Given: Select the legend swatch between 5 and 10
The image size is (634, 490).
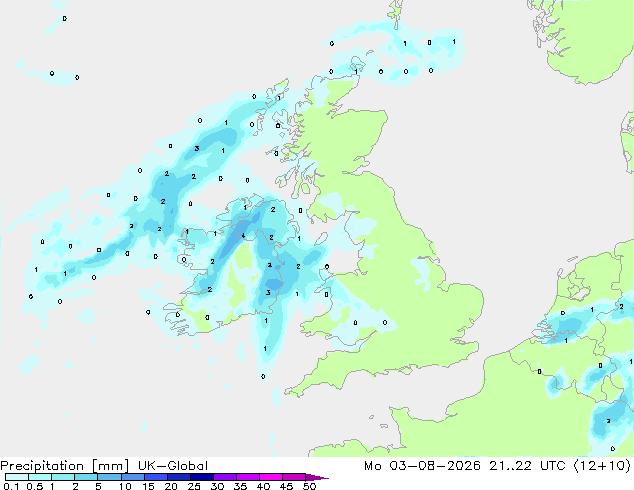Looking at the screenshot, I should (110, 477).
